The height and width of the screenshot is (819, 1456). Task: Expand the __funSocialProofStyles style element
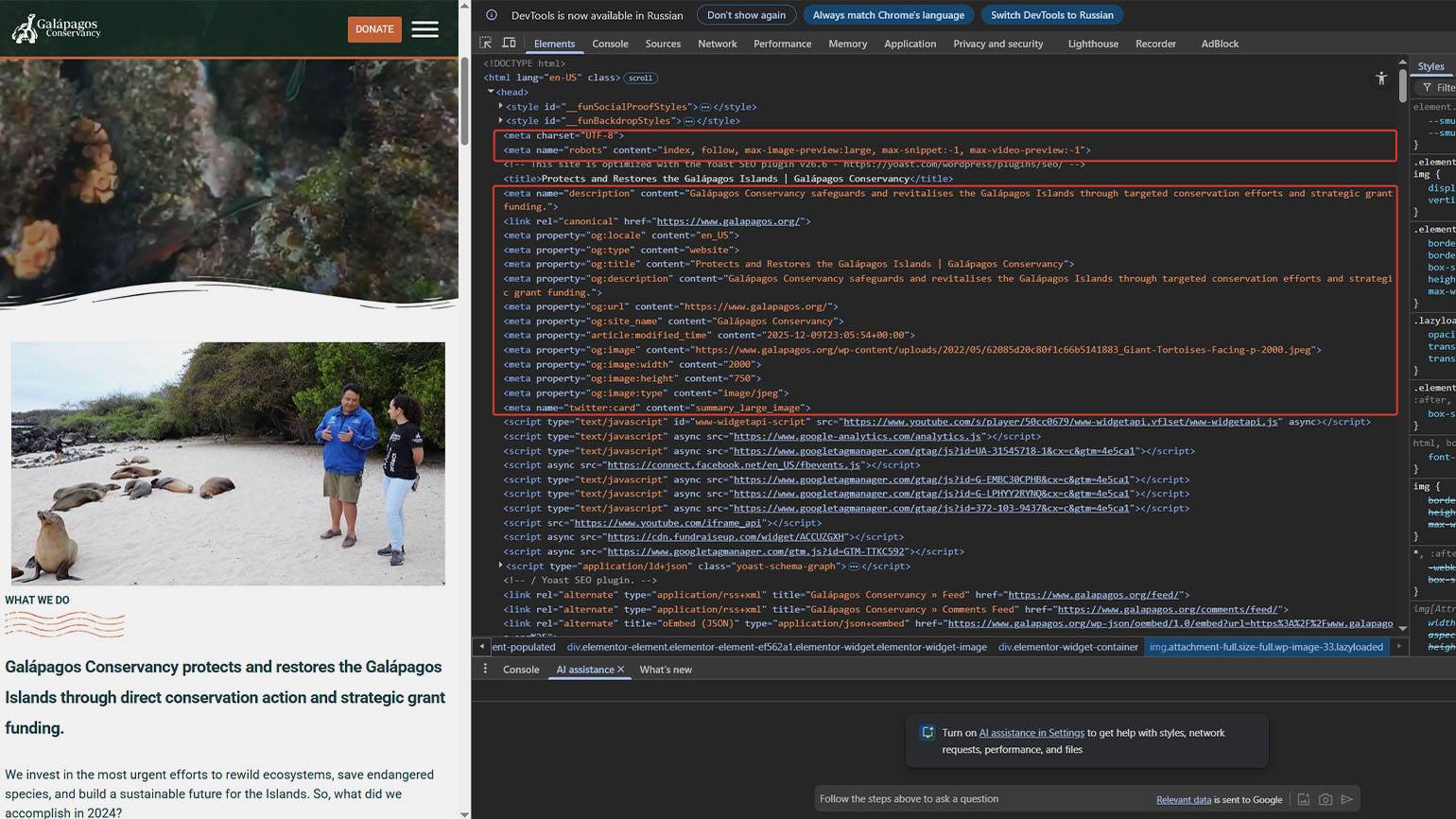click(x=501, y=107)
